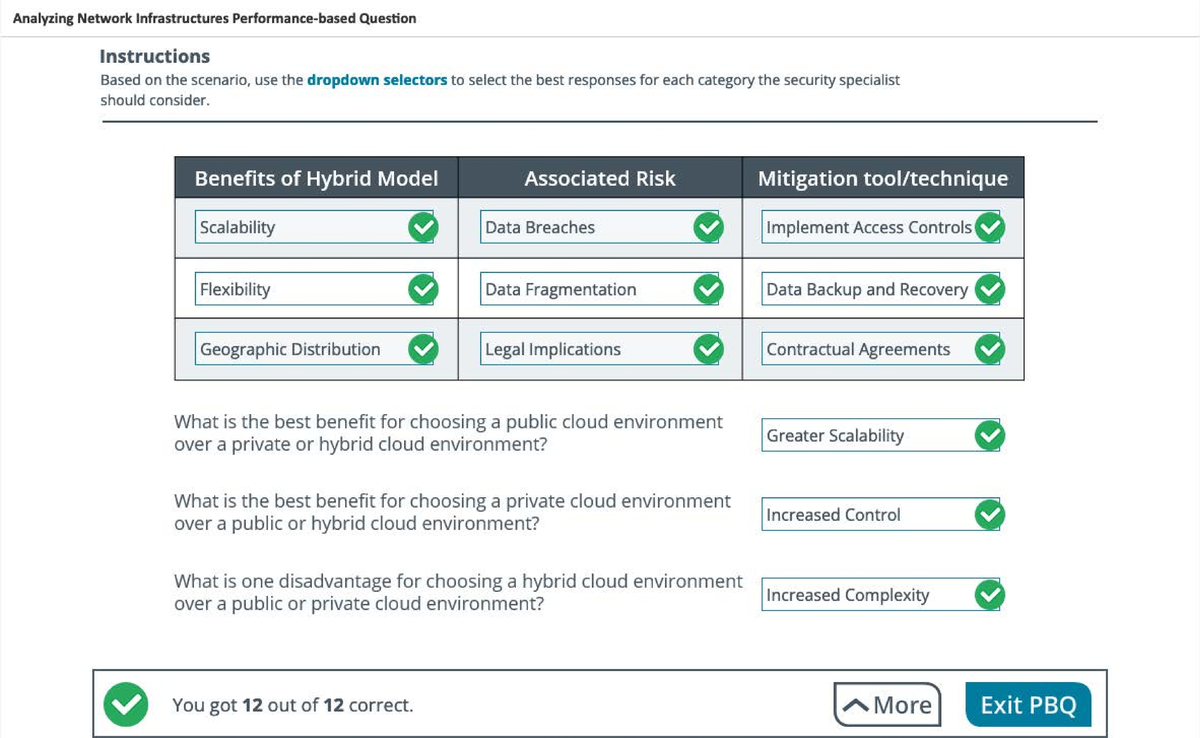Viewport: 1200px width, 738px height.
Task: Click the checkmark beside Implement Access Controls
Action: (989, 227)
